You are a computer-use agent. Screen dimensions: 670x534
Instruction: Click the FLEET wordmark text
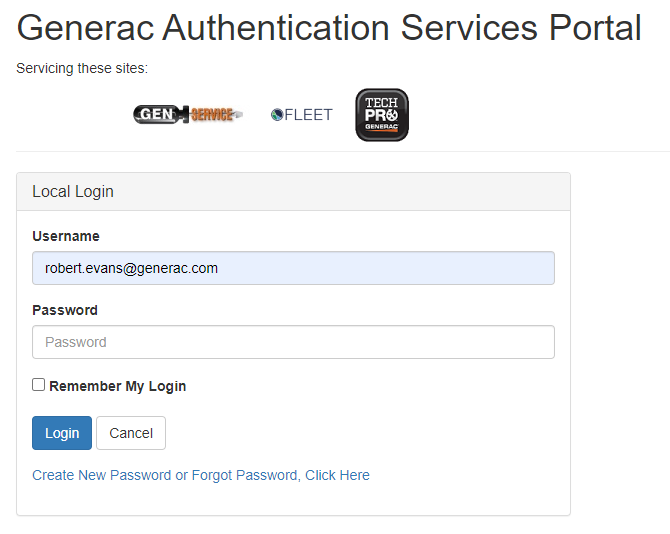click(x=309, y=115)
